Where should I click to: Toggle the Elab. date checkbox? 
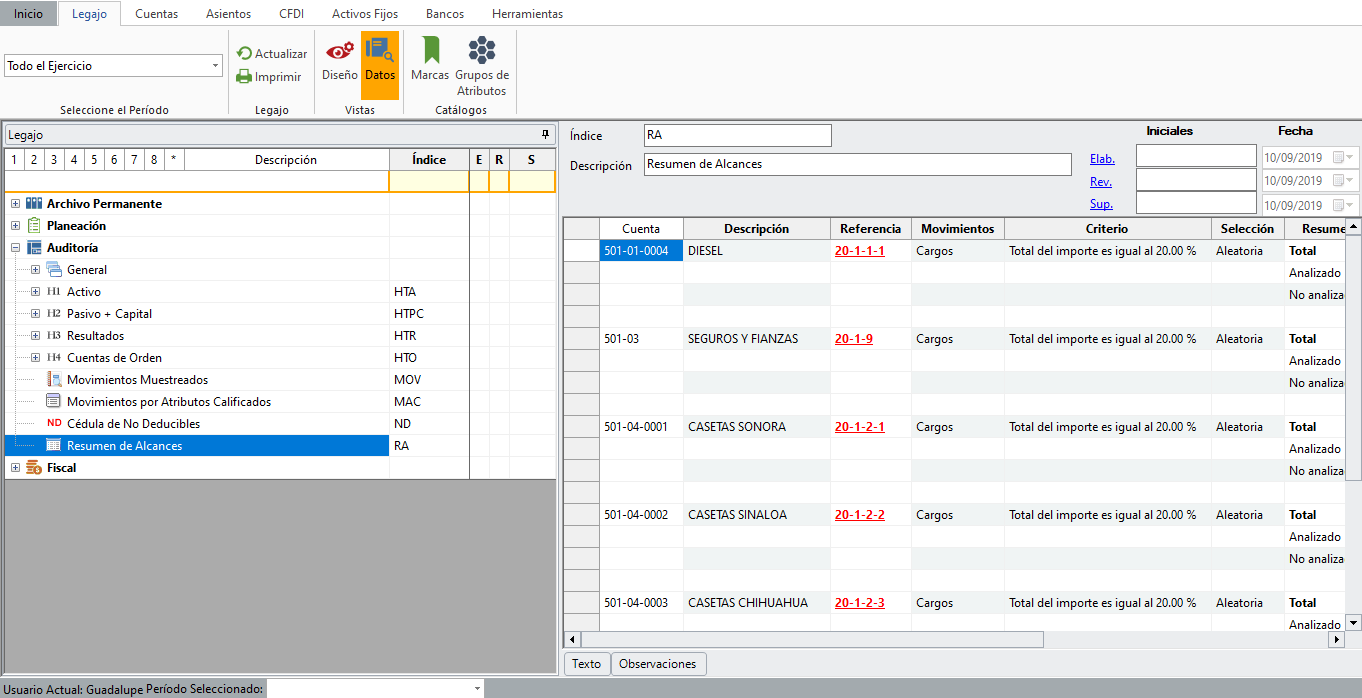pyautogui.click(x=1337, y=158)
